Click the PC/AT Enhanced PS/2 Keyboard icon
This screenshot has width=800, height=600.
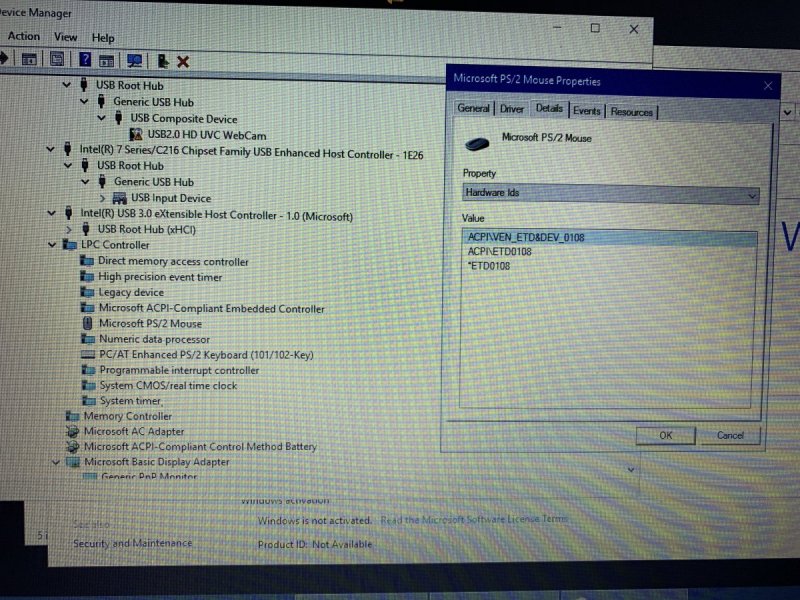click(x=88, y=354)
